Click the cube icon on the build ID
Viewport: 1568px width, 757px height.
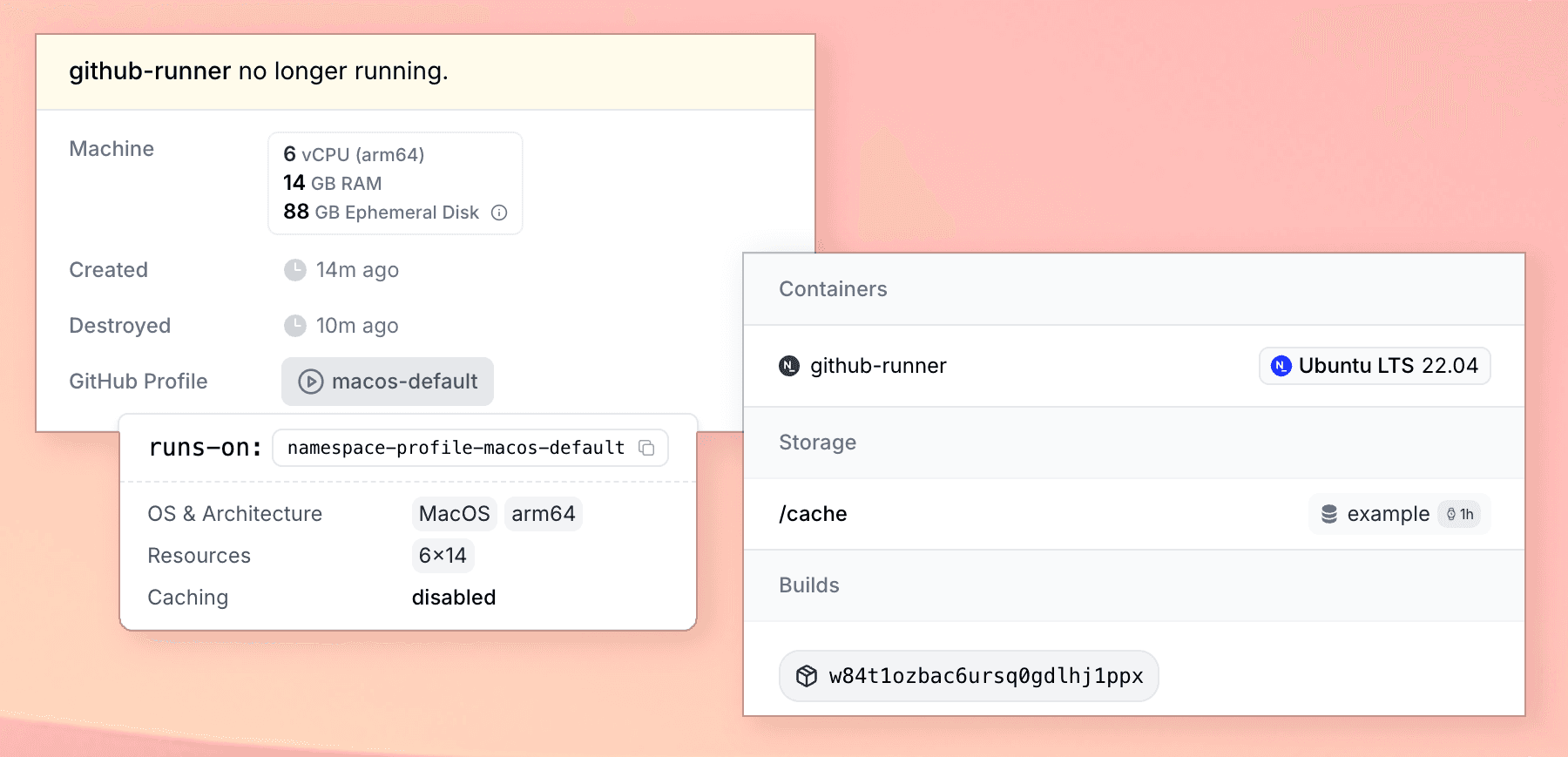(x=807, y=676)
